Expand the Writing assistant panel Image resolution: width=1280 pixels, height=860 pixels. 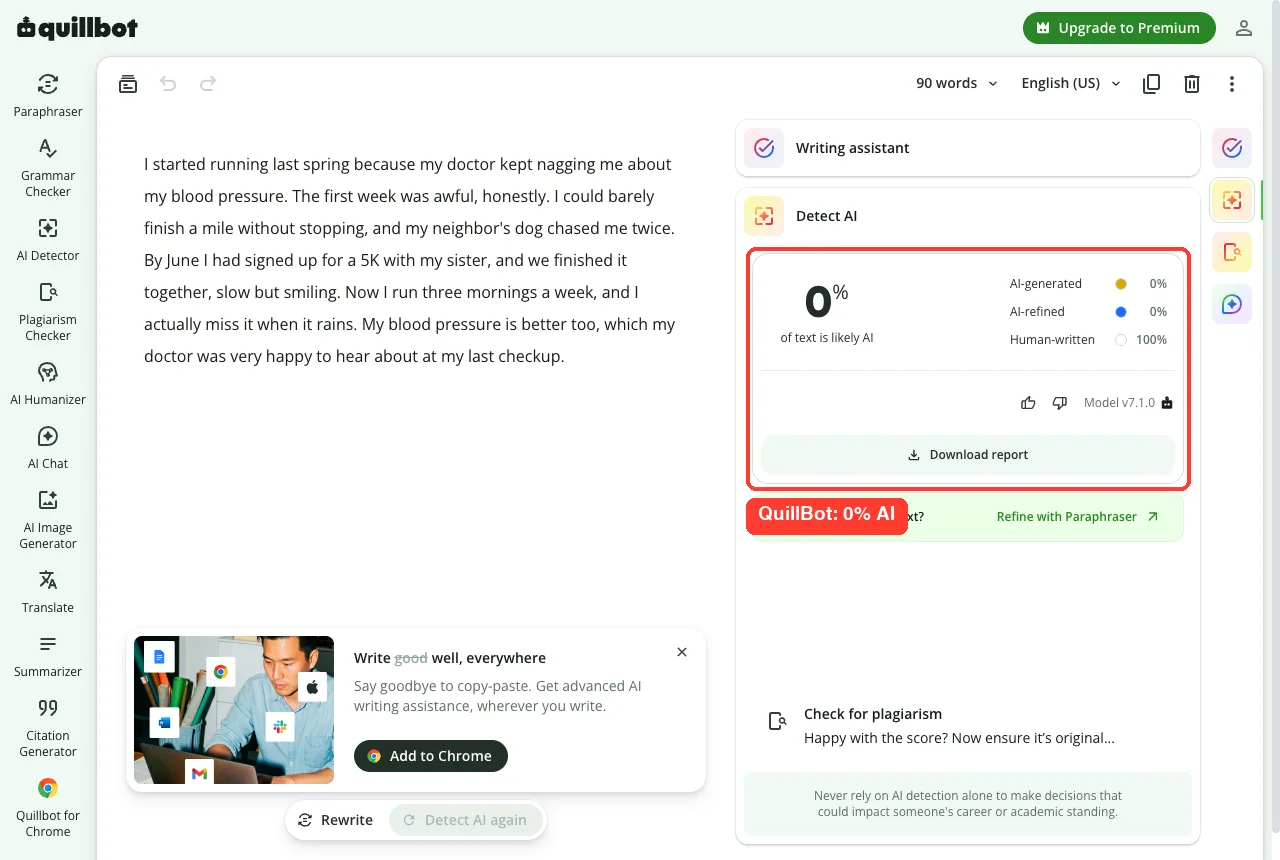pos(967,148)
